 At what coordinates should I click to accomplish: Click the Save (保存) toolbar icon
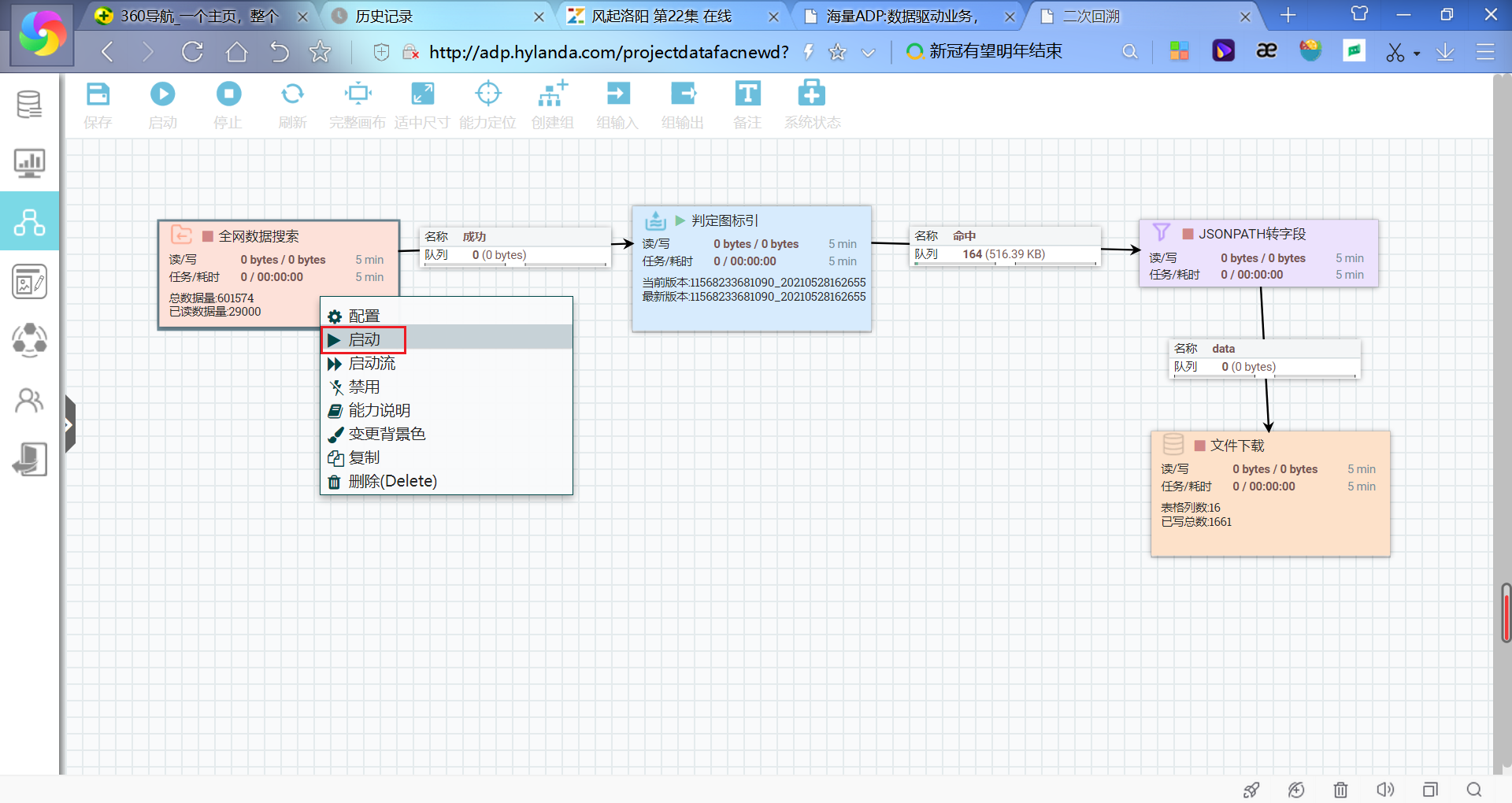tap(98, 94)
